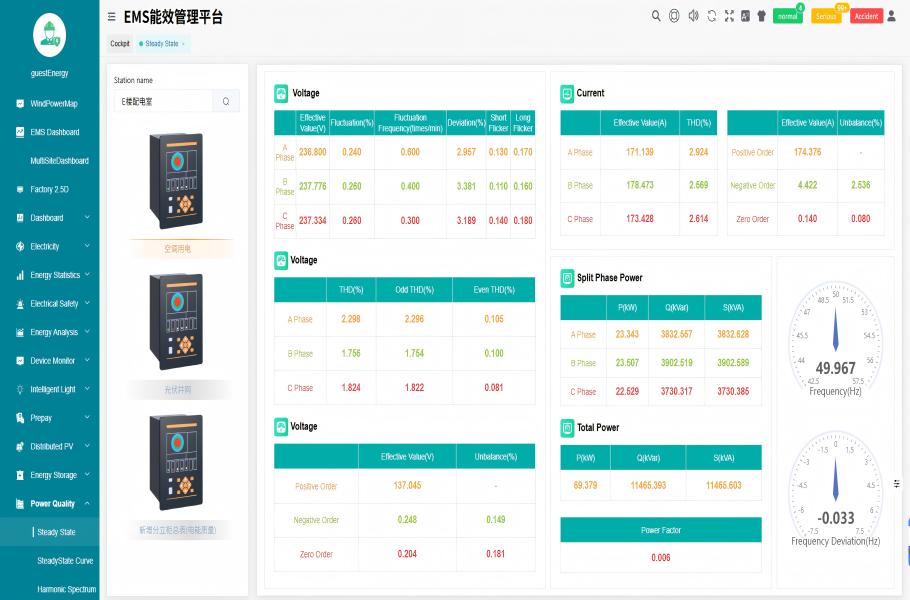Click the refresh icon in the header
Viewport: 910px width, 600px height.
[x=711, y=16]
